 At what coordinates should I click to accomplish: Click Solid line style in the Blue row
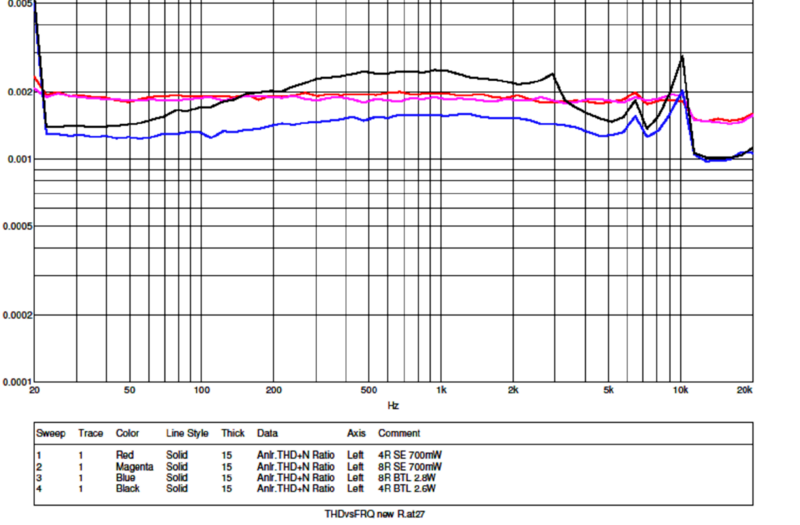pos(177,478)
